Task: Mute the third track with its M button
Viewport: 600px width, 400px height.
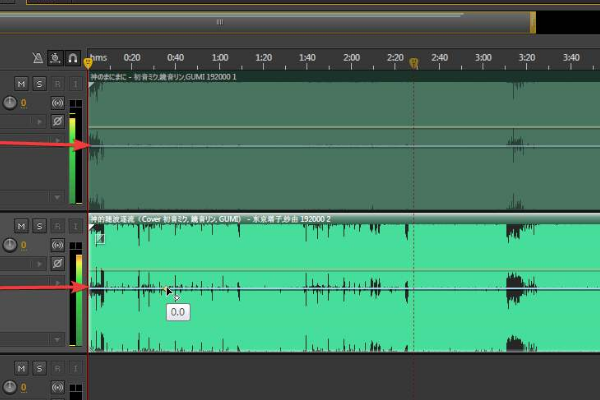Action: coord(21,368)
